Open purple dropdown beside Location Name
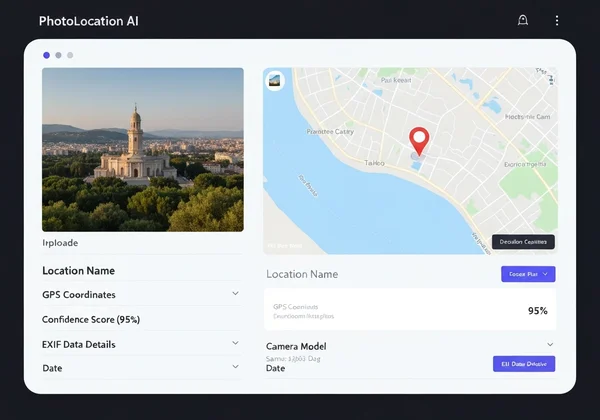 coord(527,273)
